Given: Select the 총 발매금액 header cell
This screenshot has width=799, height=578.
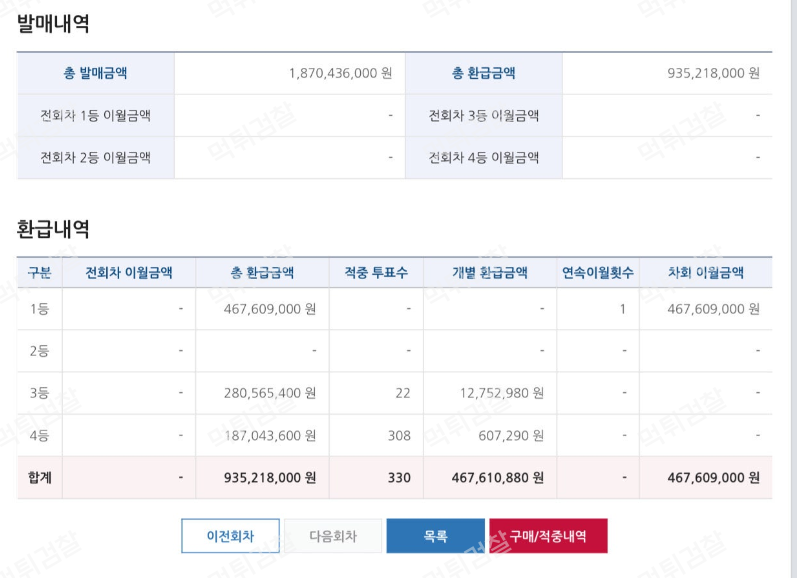Looking at the screenshot, I should [95, 73].
